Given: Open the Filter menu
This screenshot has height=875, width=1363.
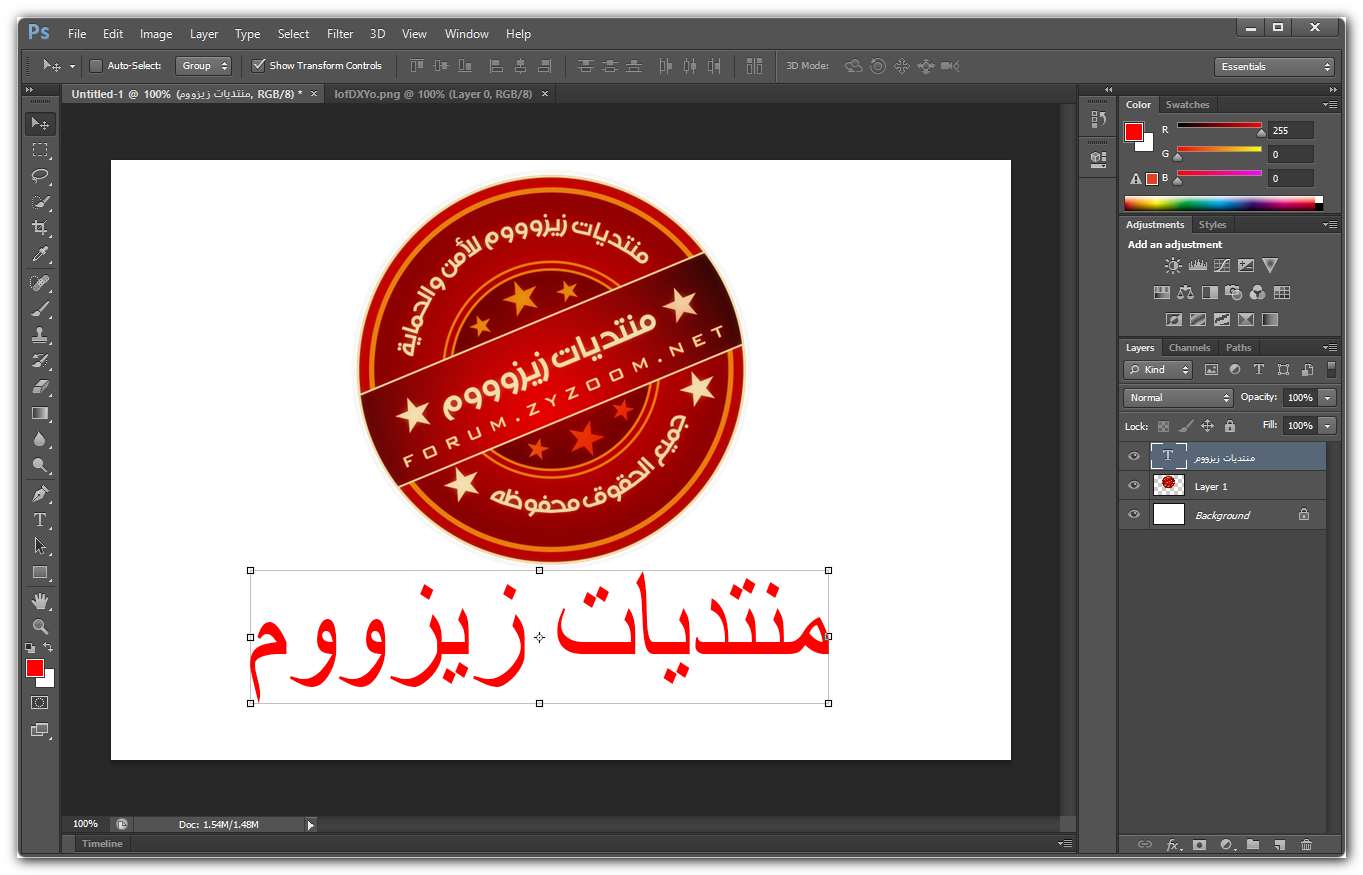Looking at the screenshot, I should tap(340, 34).
